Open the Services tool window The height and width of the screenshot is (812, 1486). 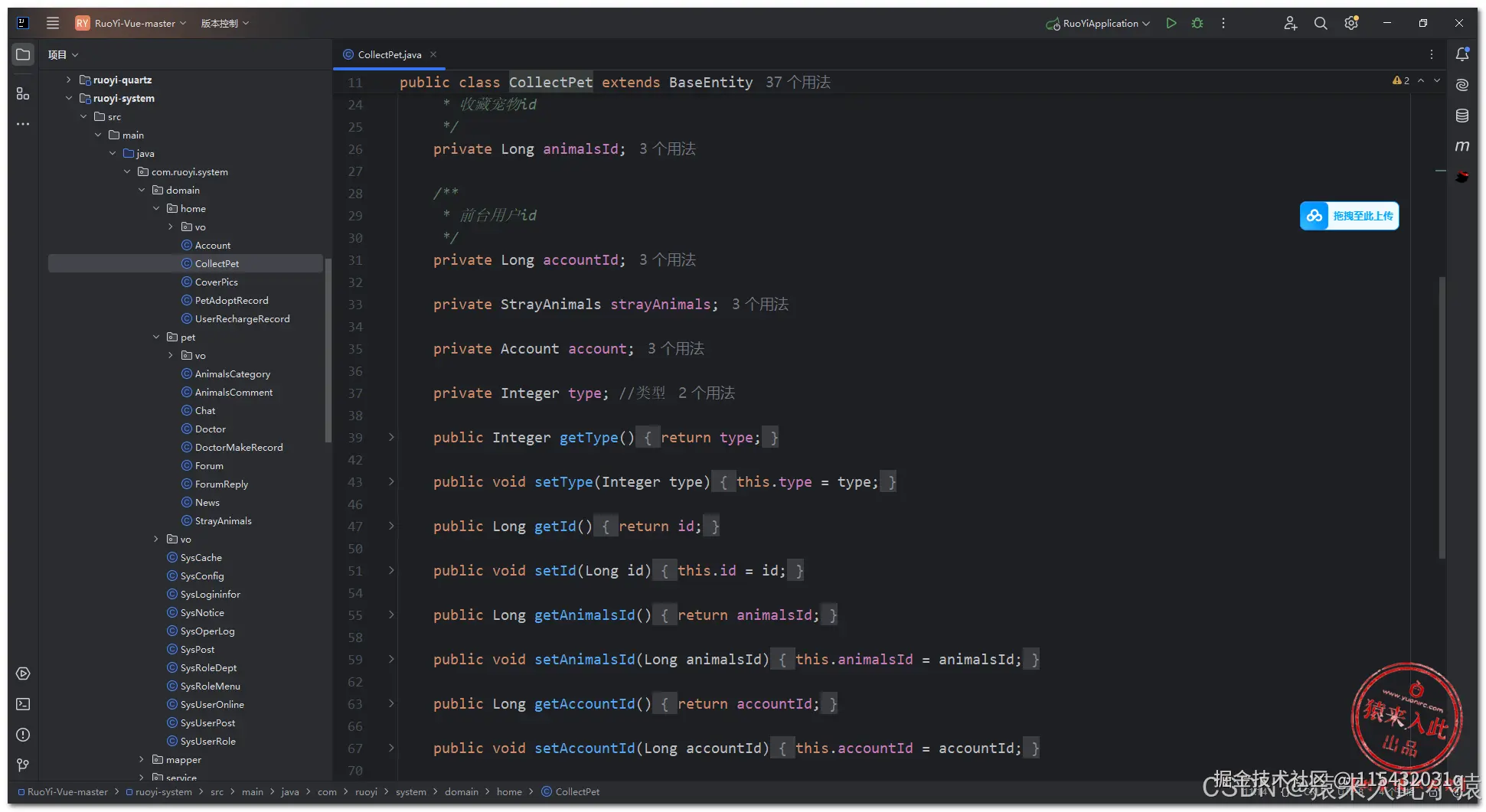(23, 673)
